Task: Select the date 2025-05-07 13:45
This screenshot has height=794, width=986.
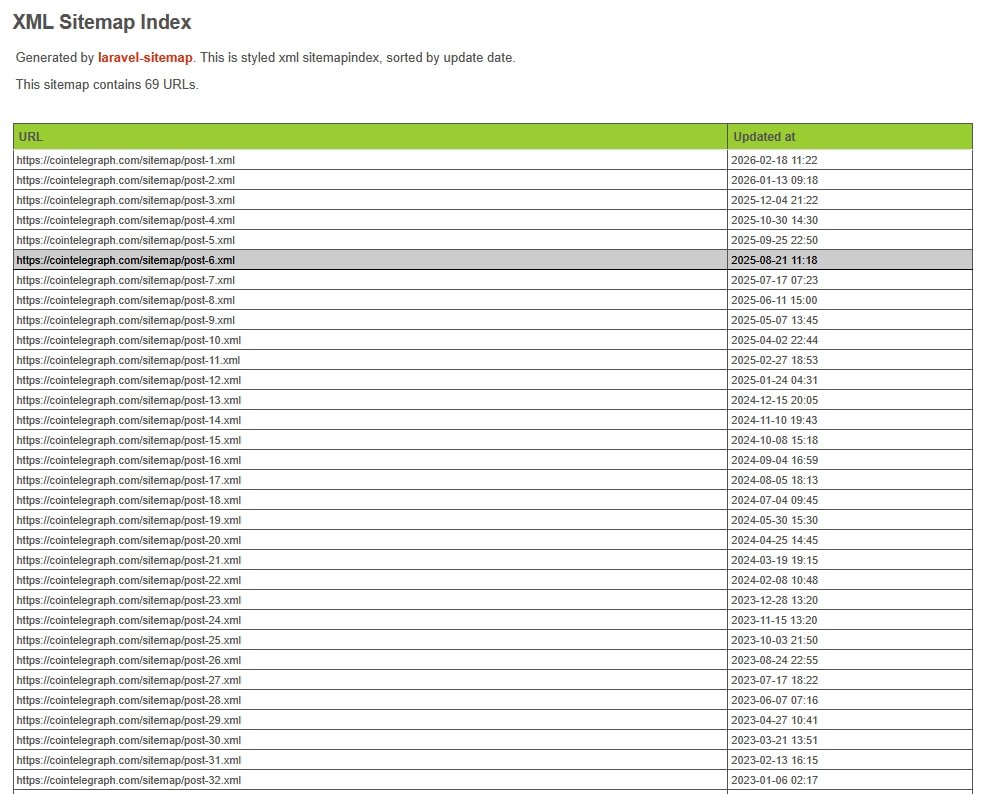Action: [774, 320]
